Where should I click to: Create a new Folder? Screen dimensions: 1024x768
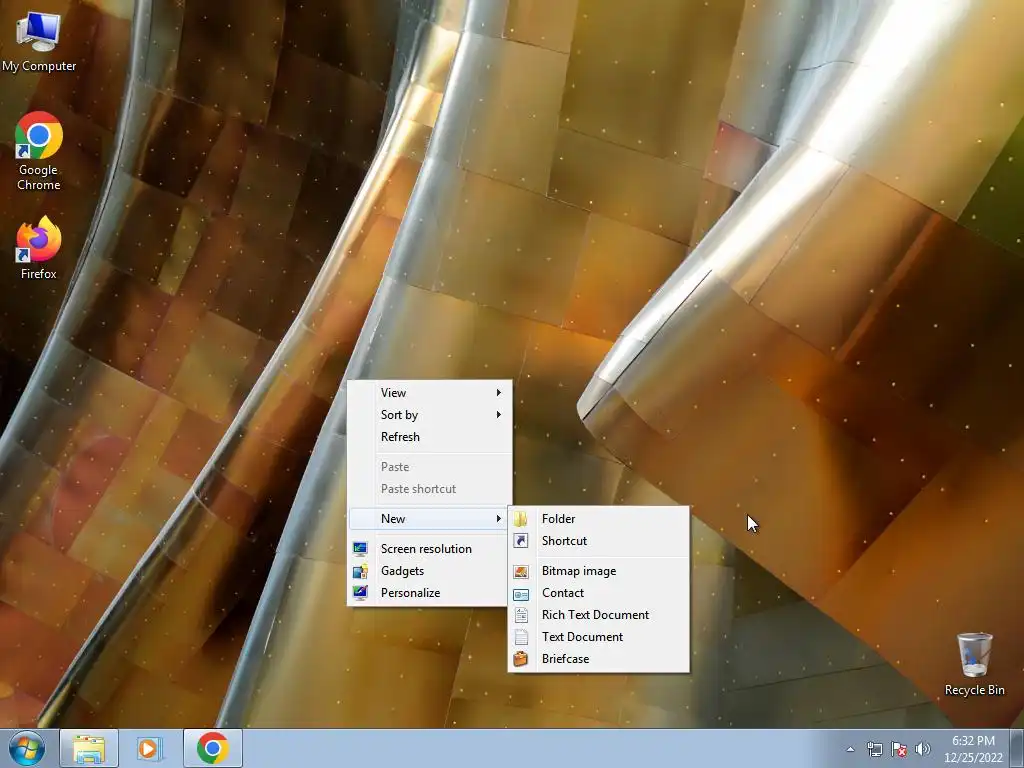click(598, 519)
